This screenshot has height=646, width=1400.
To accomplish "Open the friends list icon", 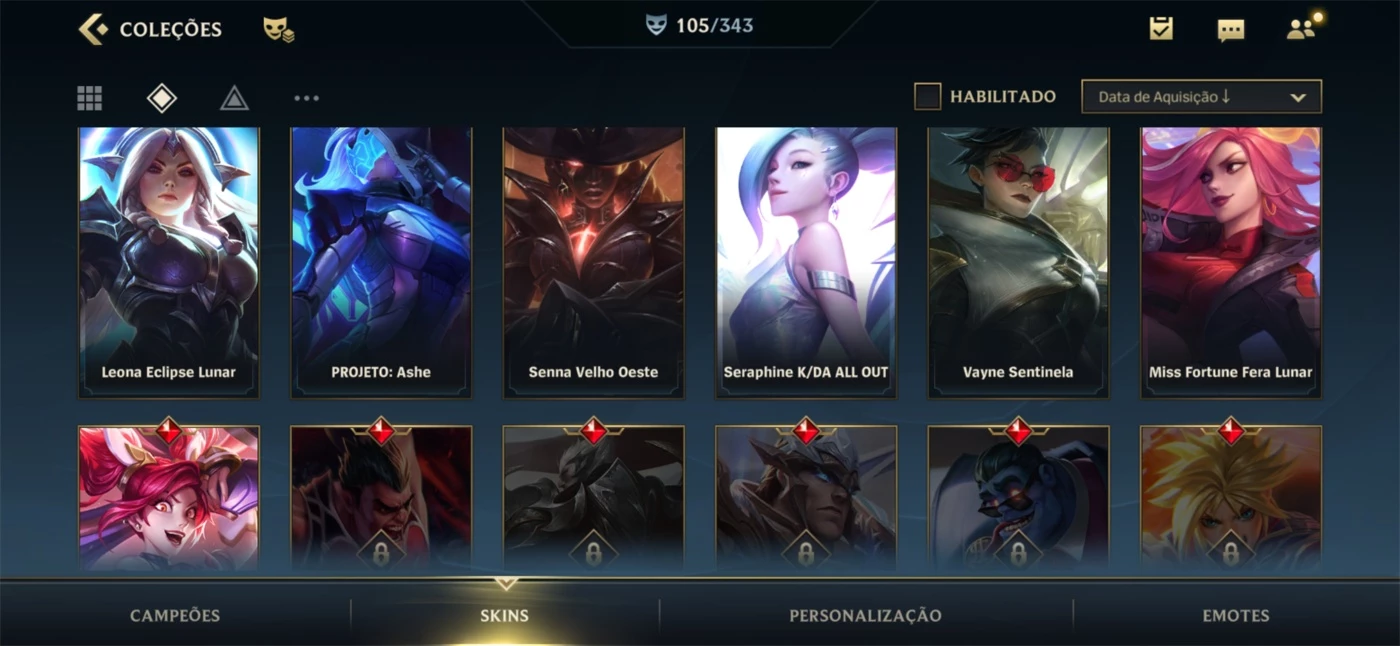I will (x=1301, y=29).
